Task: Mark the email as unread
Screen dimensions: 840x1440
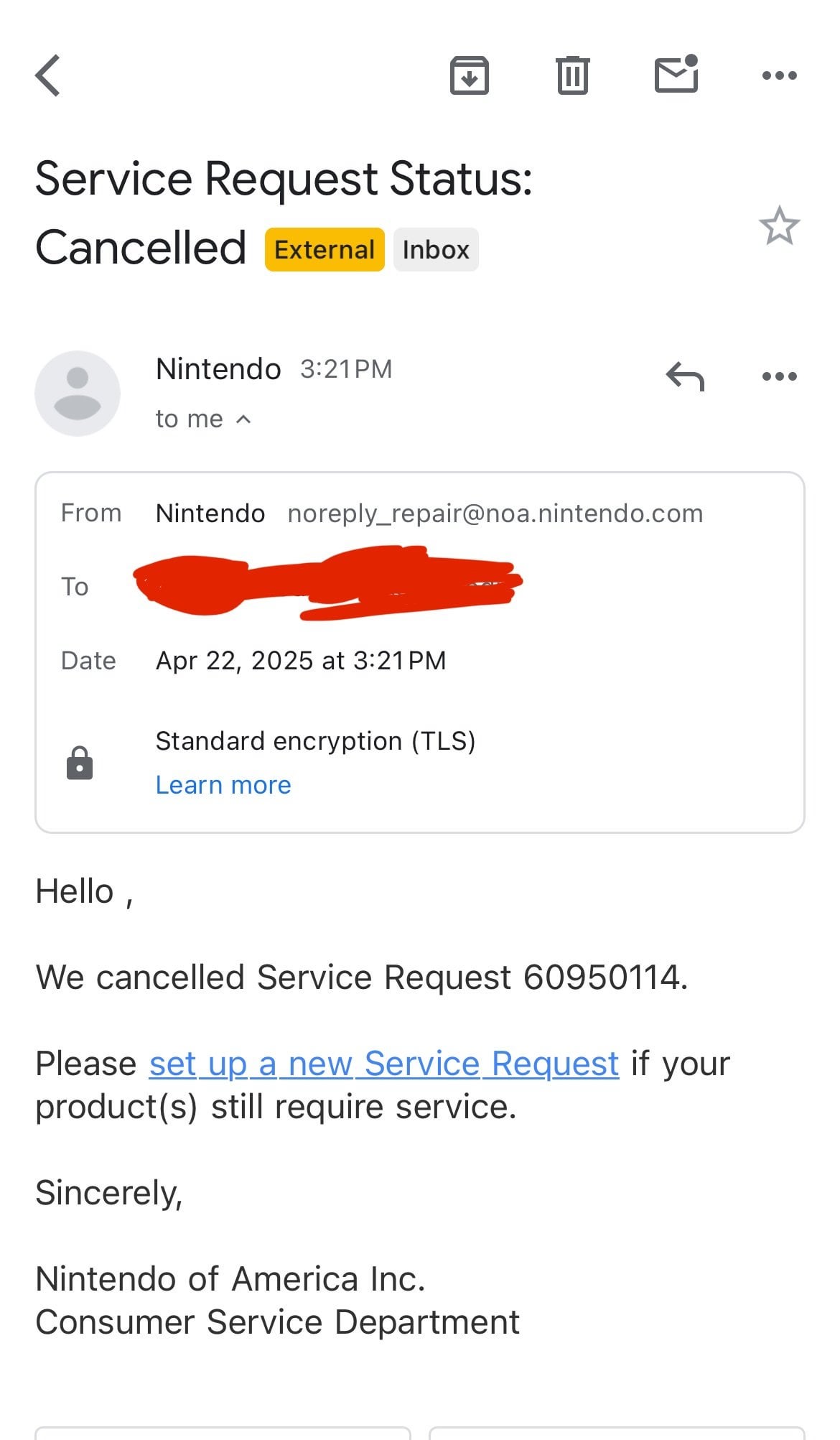Action: tap(676, 75)
